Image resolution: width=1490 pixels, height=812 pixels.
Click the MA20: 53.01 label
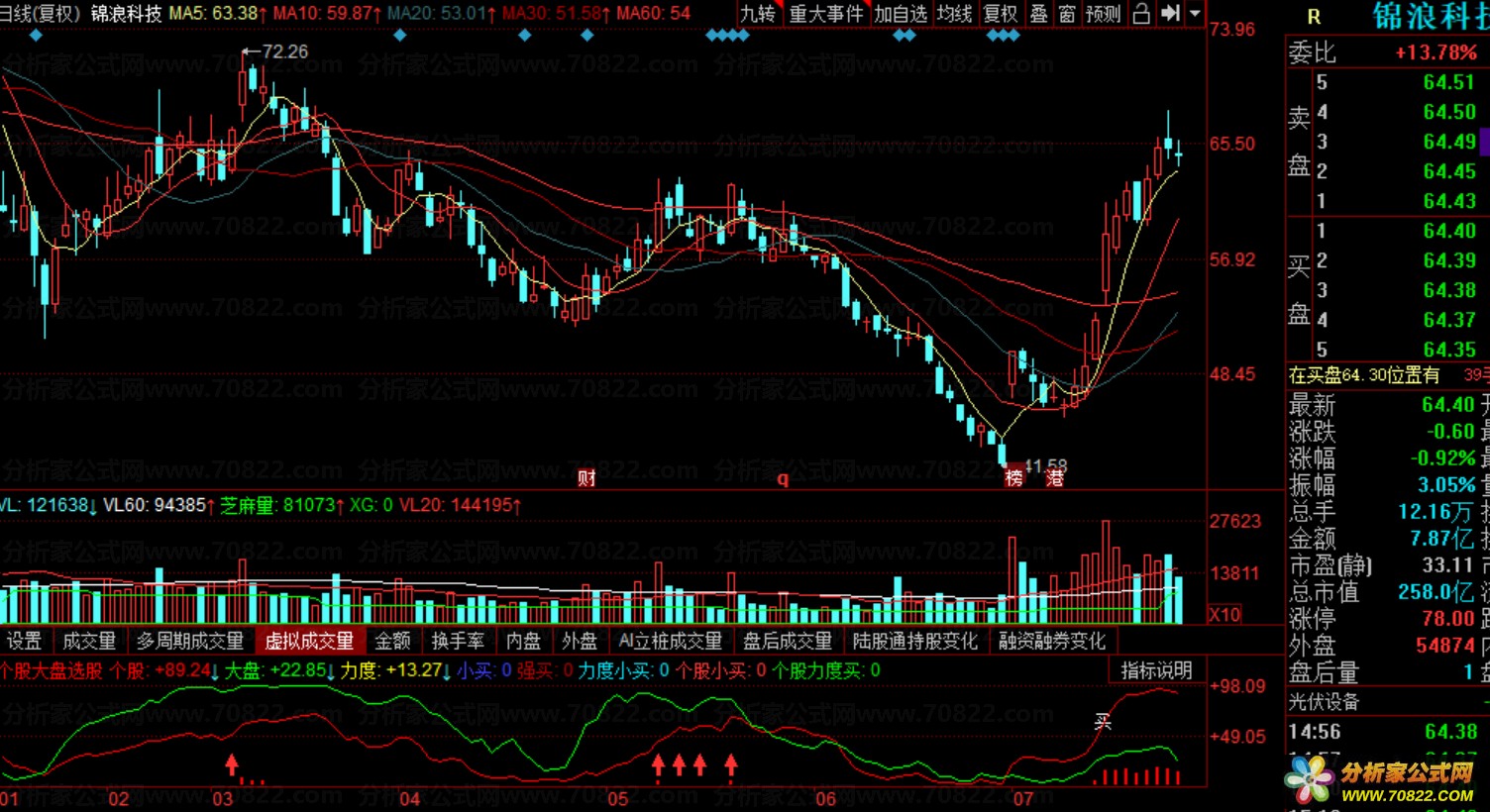coord(442,14)
